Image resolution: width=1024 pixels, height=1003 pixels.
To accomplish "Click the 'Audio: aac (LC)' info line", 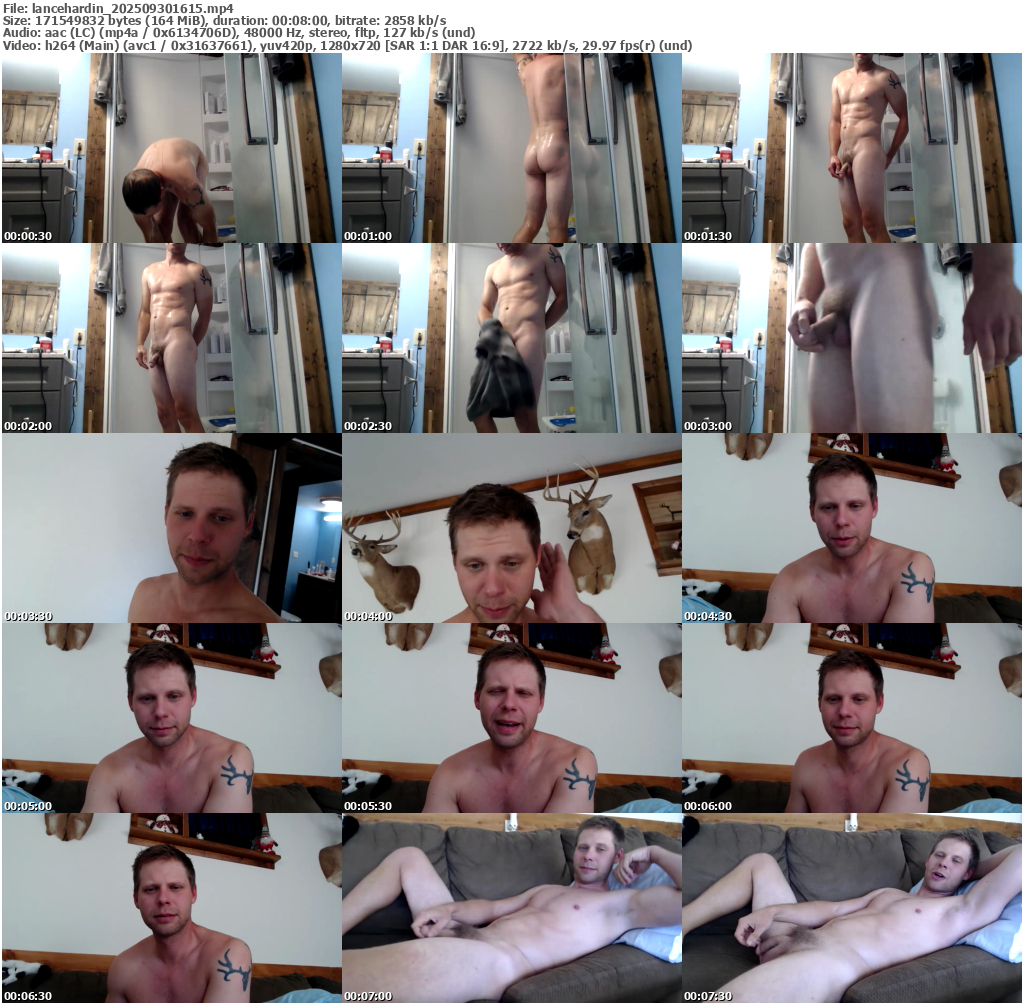I will click(239, 33).
